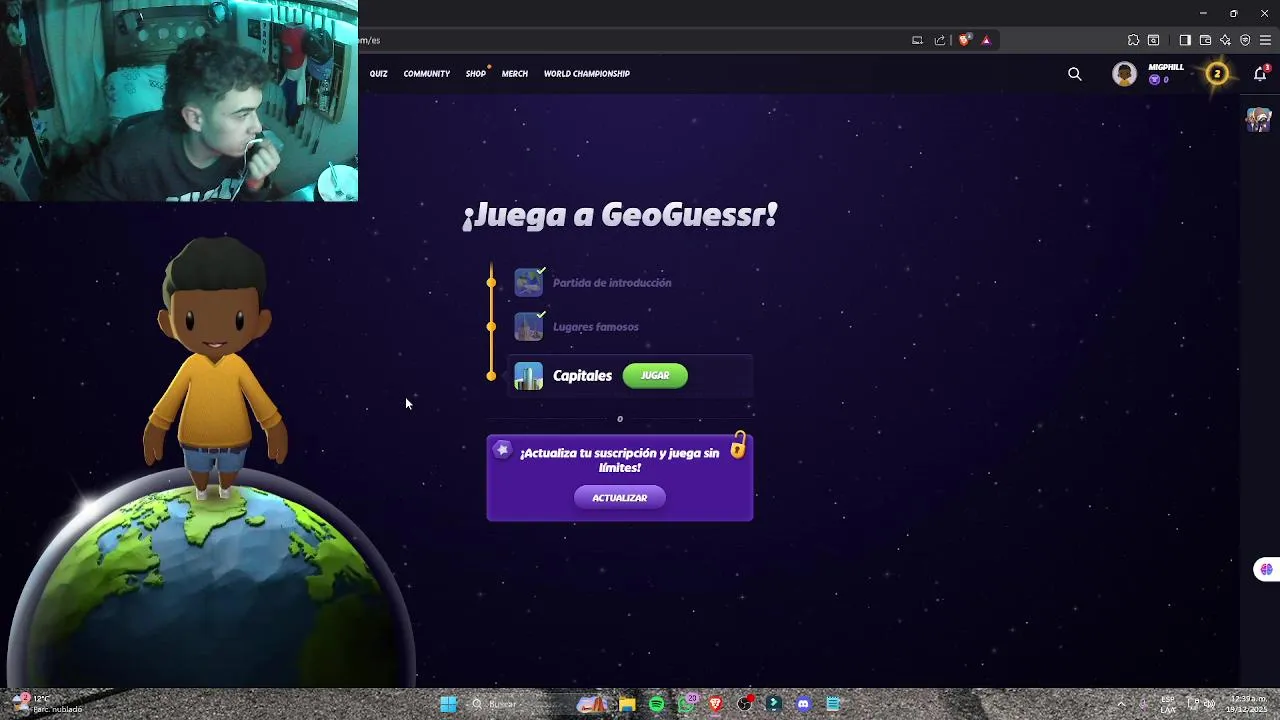Open the WORLD CHAMPIONSHIP menu item
Viewport: 1280px width, 720px height.
coord(587,74)
